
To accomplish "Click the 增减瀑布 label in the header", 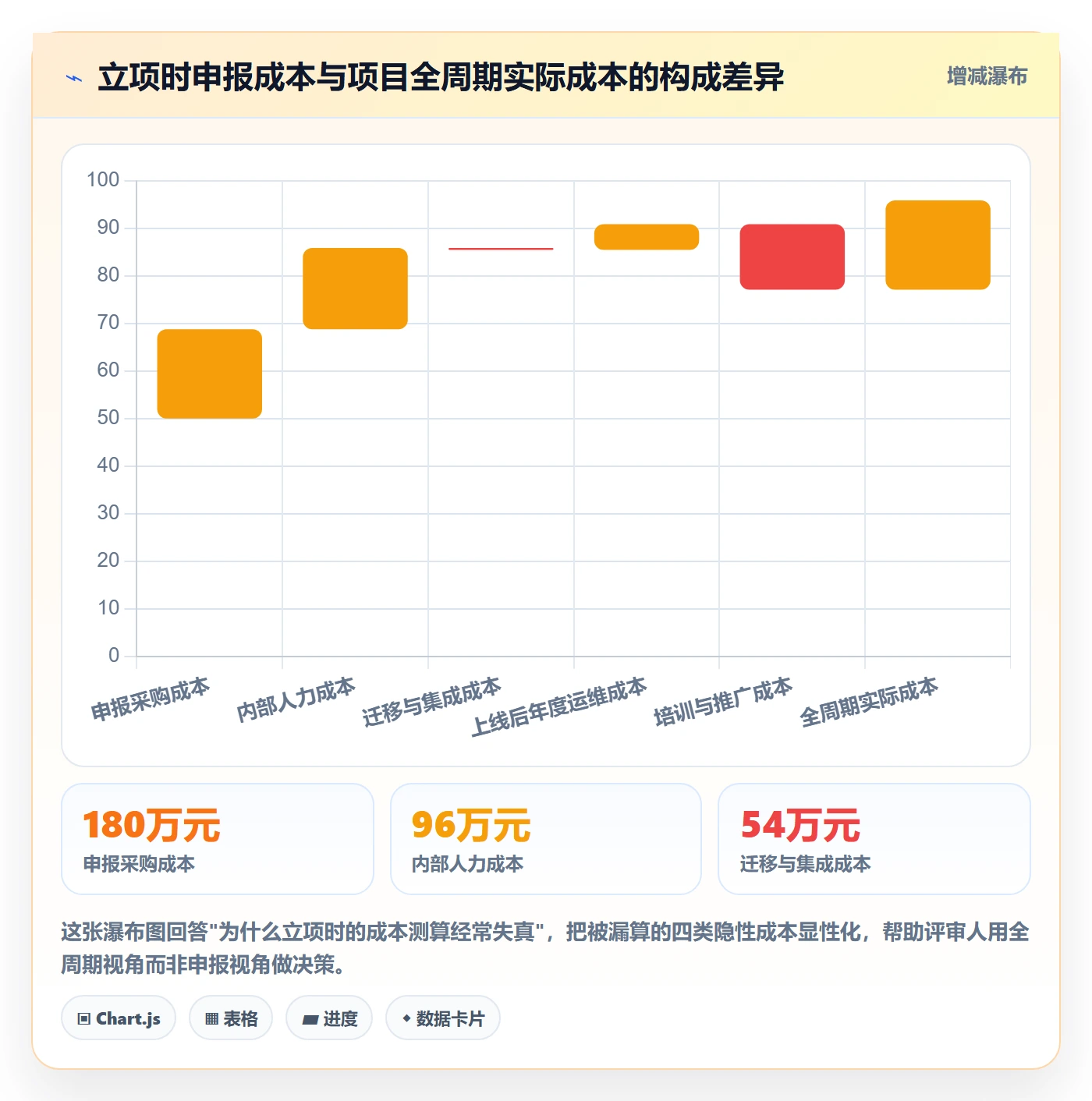I will 987,76.
